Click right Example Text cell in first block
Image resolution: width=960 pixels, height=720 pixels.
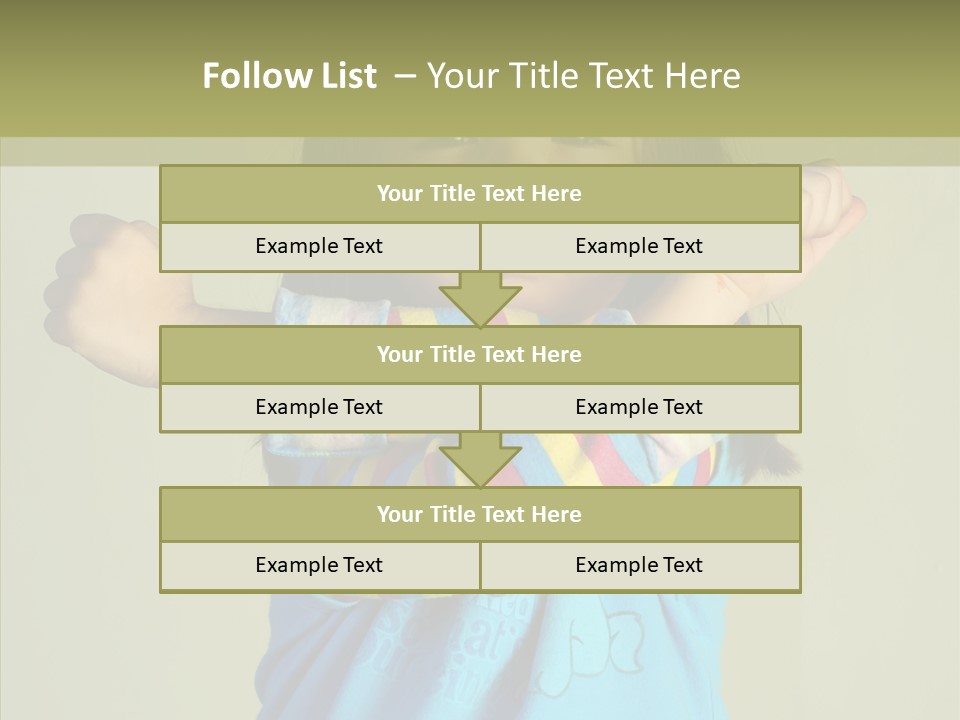pos(639,247)
